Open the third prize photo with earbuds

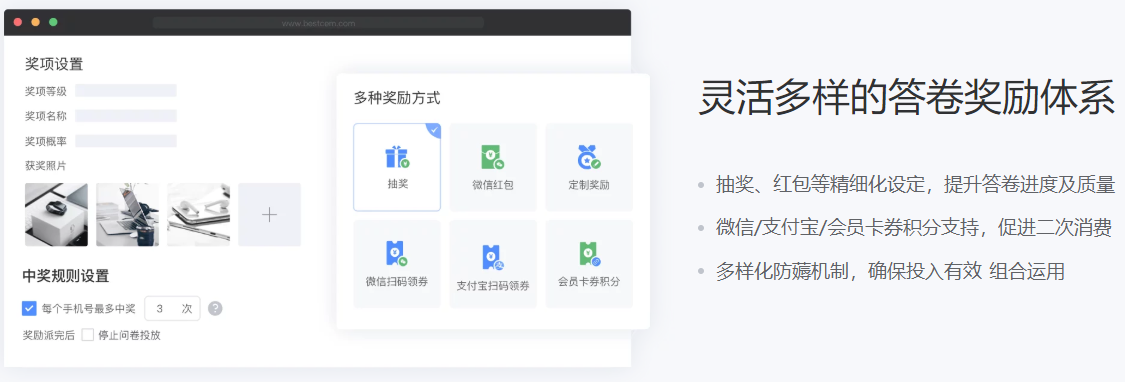pyautogui.click(x=199, y=215)
